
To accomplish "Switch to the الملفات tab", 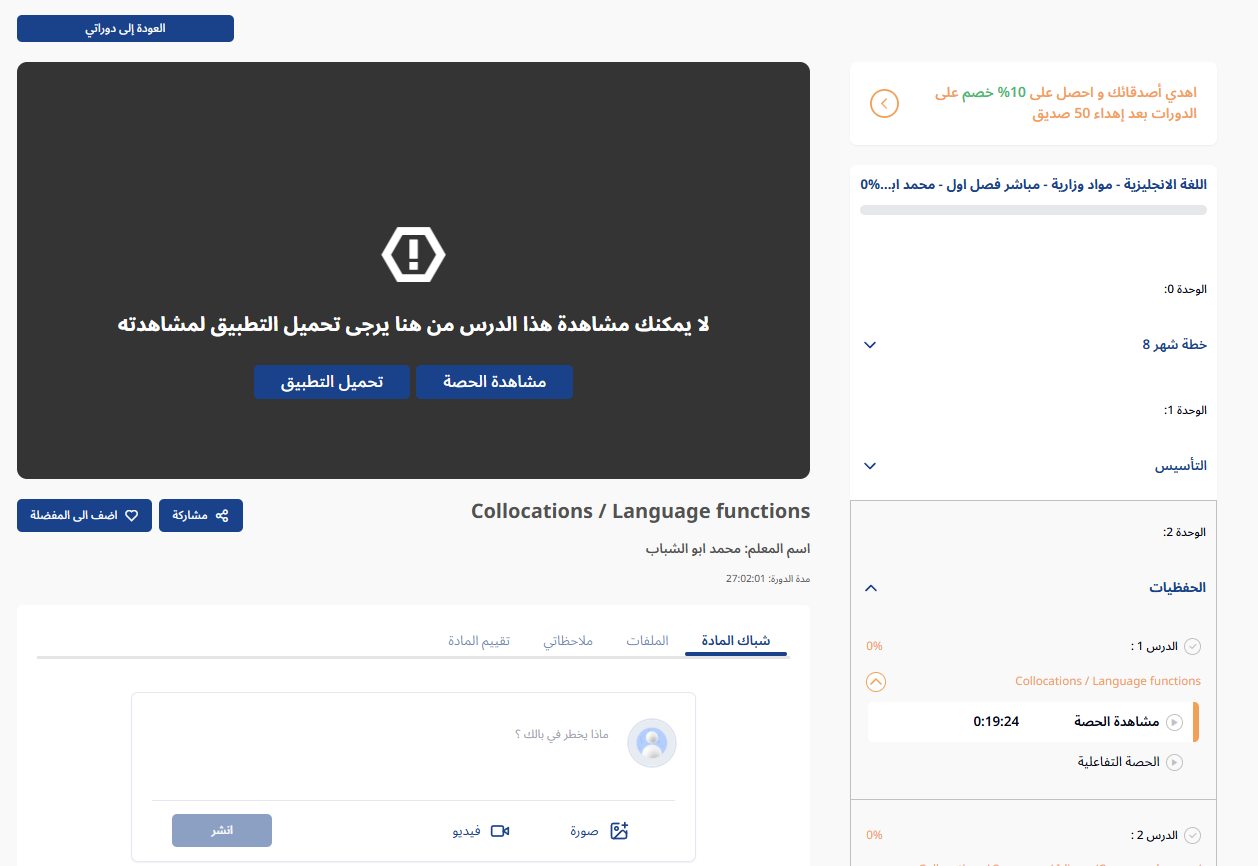I will (648, 640).
